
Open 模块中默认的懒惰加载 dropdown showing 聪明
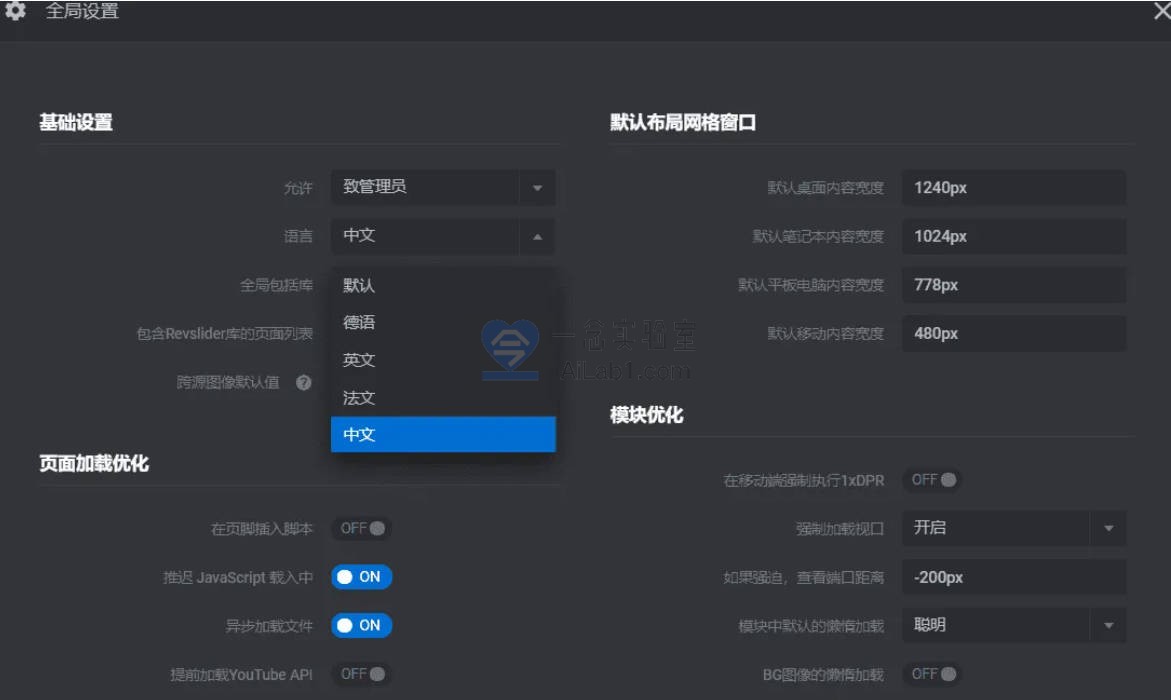1014,625
